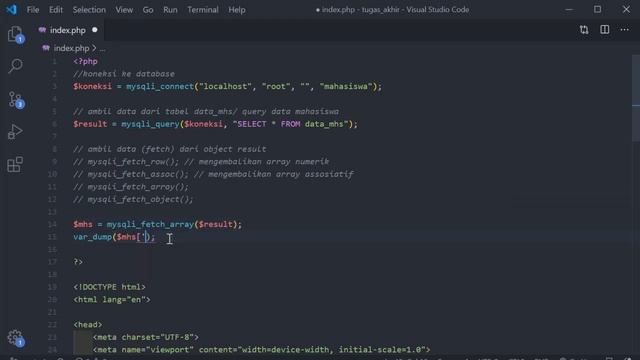
Task: Minimize the VS Code window
Action: pos(569,9)
